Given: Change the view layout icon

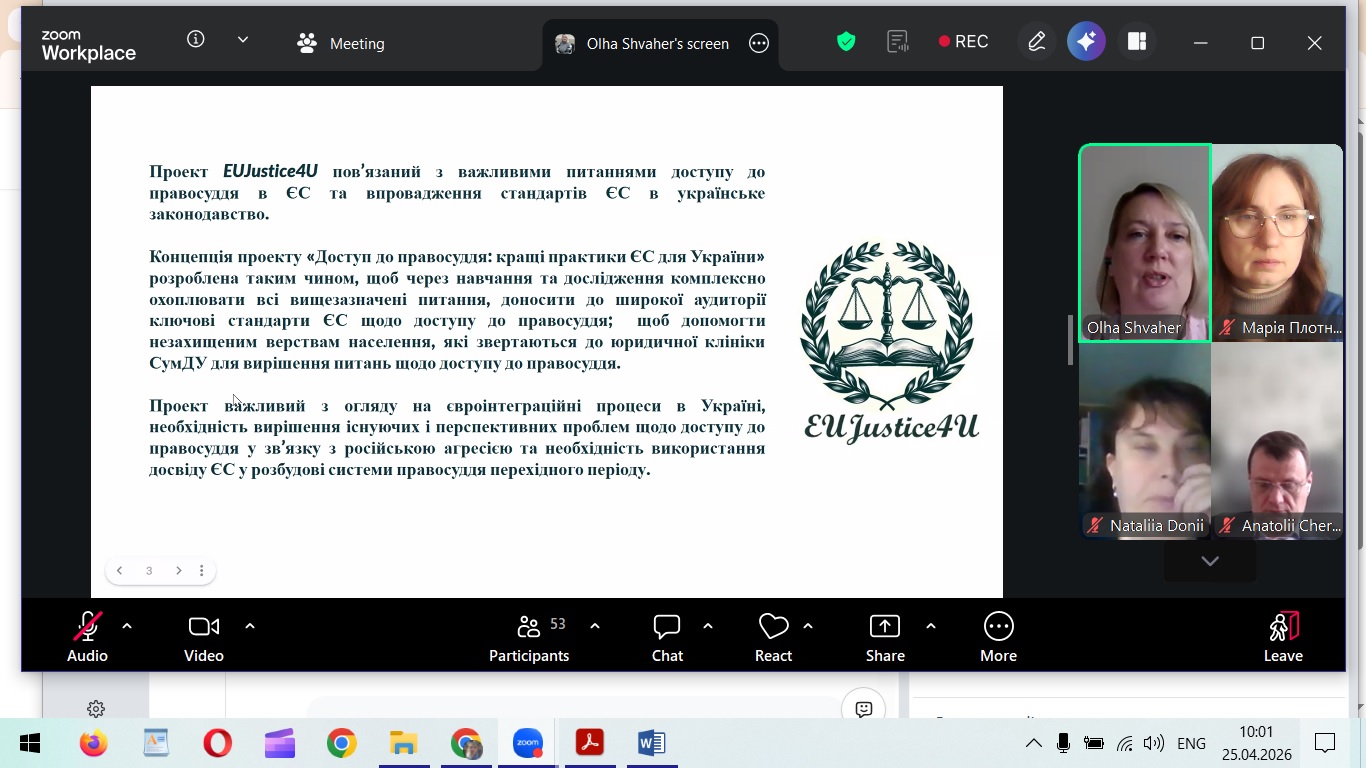Looking at the screenshot, I should pos(1137,42).
